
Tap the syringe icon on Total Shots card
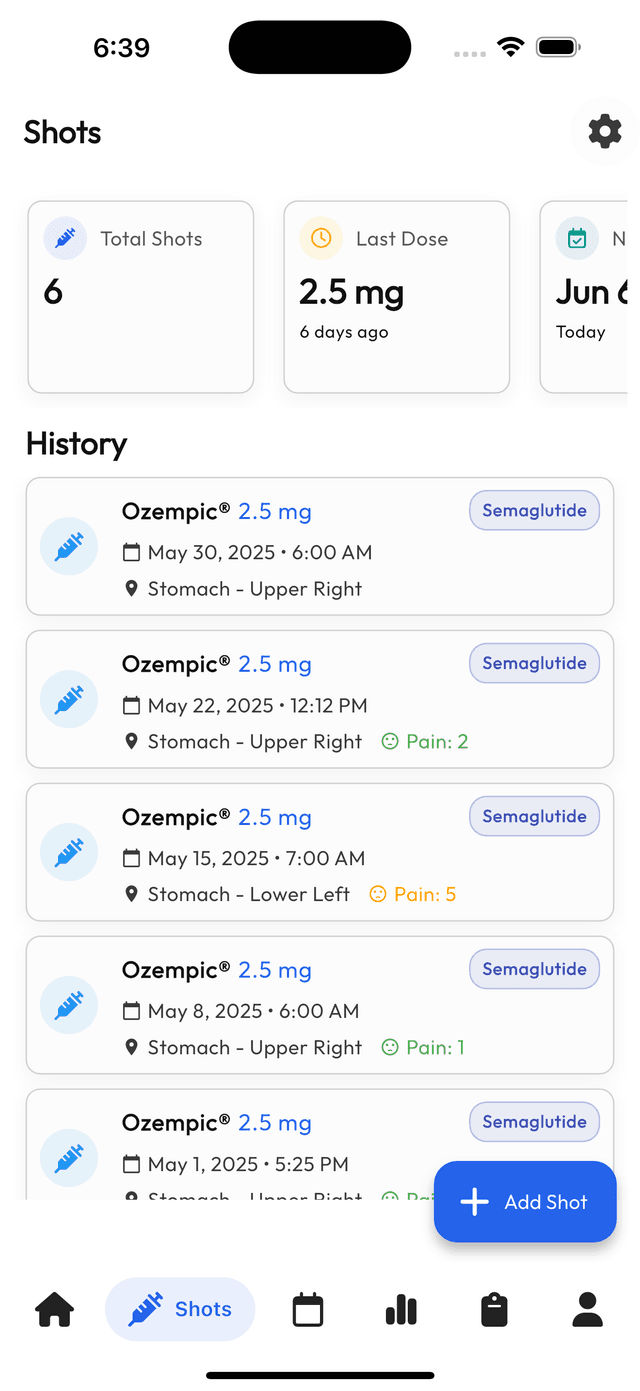tap(63, 238)
